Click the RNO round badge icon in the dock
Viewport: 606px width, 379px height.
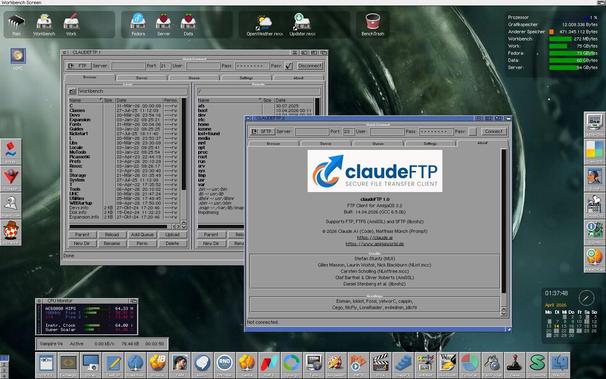click(225, 364)
